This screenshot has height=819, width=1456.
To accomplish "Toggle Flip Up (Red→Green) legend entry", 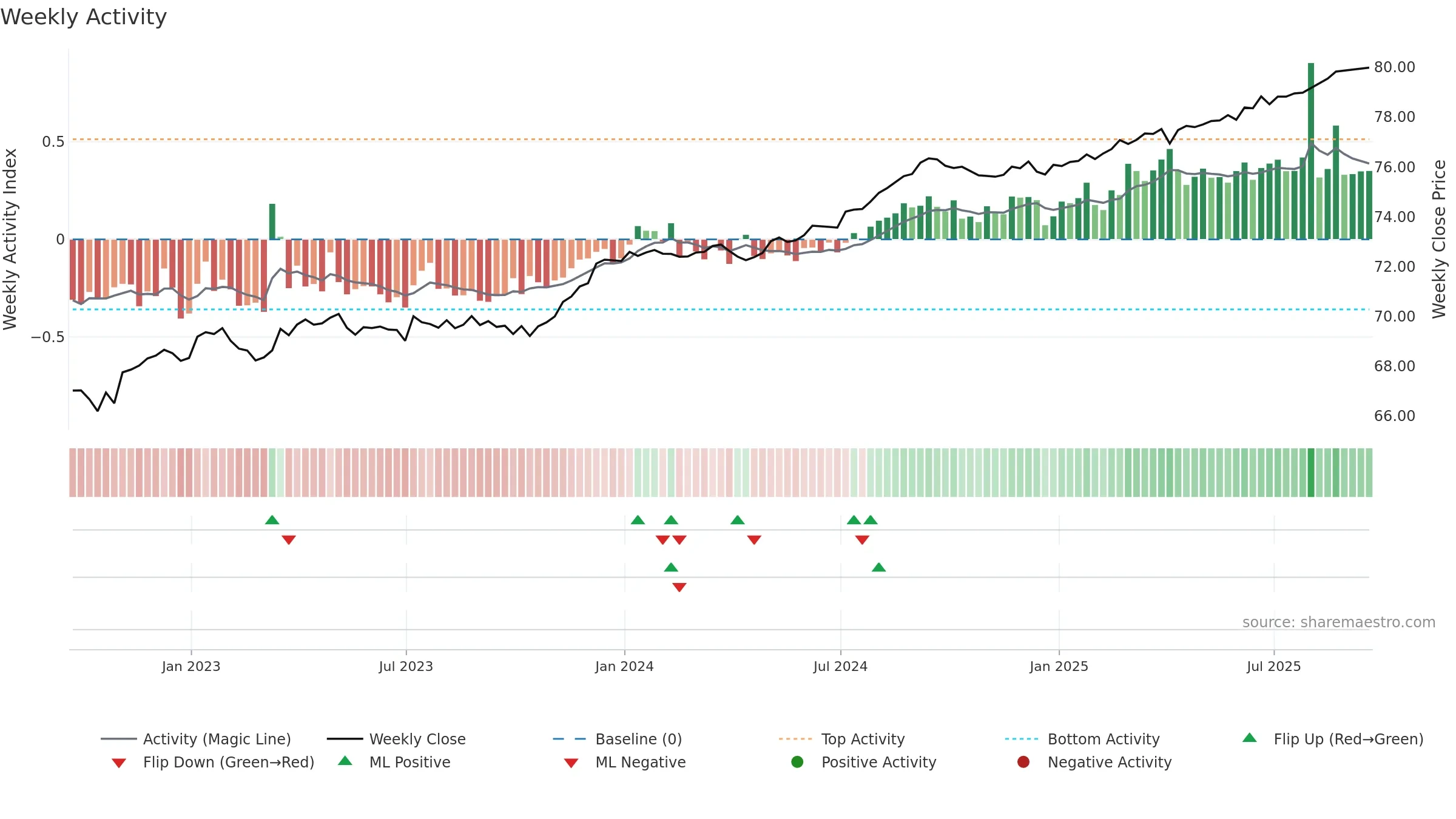I will coord(1333,739).
